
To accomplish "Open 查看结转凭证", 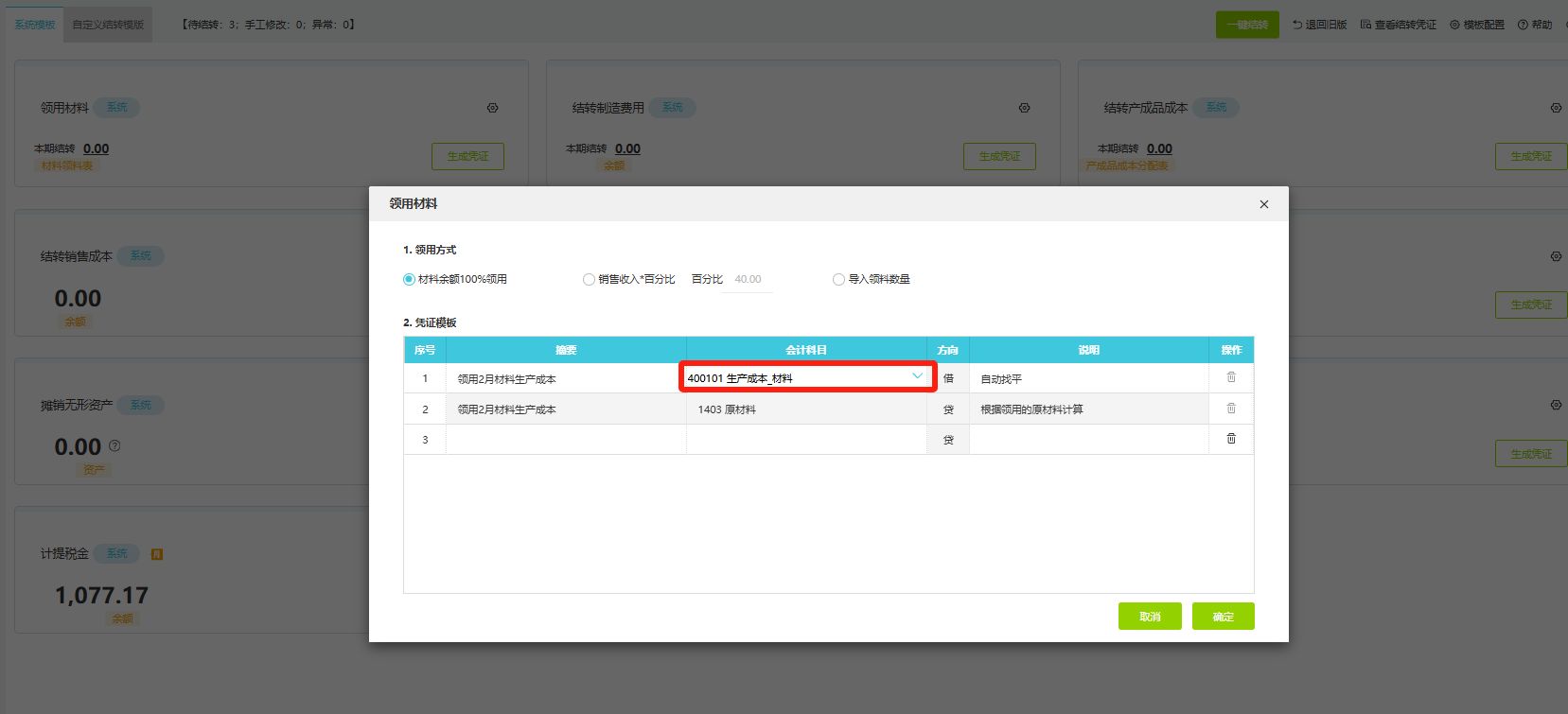I will [x=1399, y=25].
